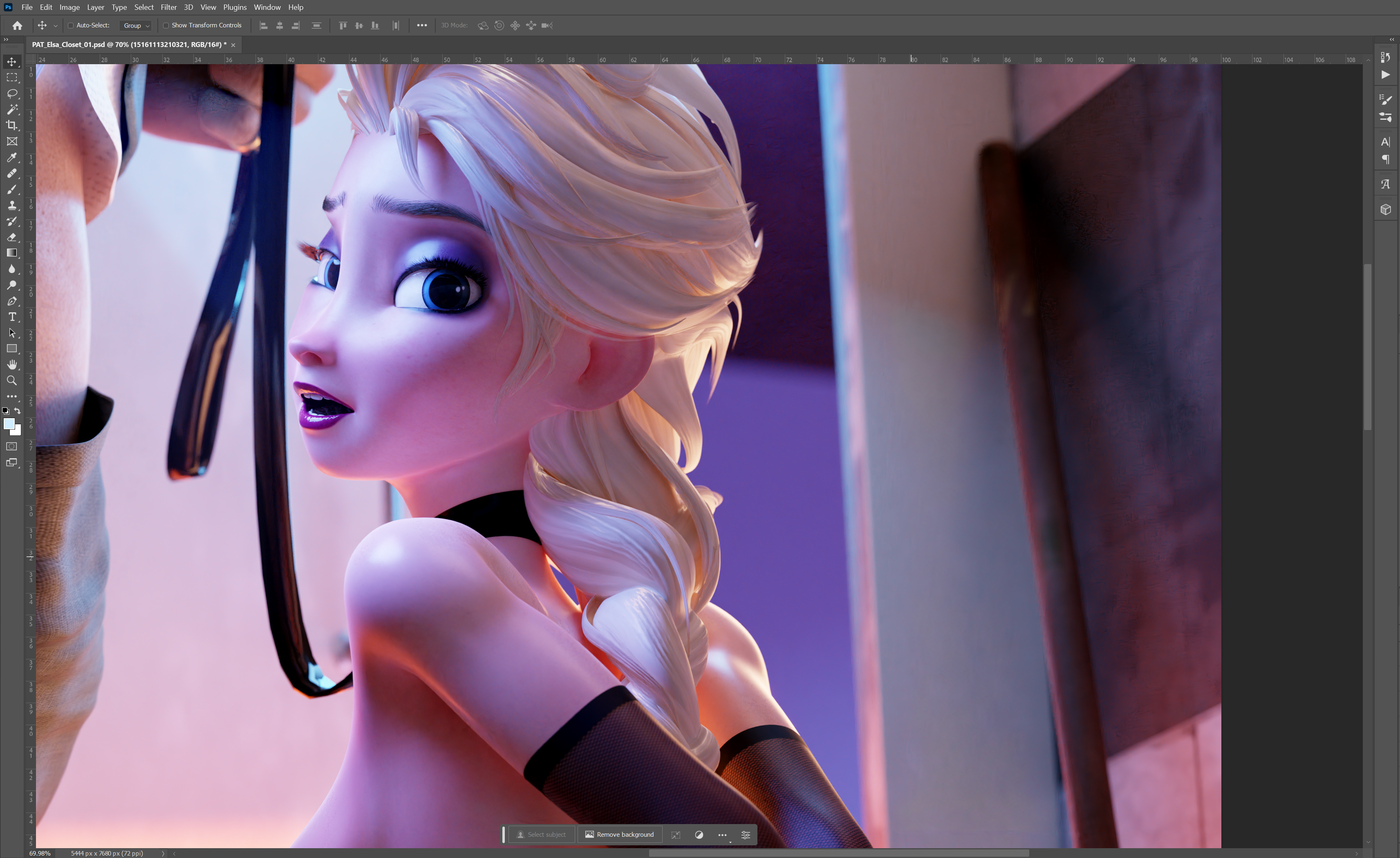Enable Show Transform Controls checkbox

[166, 26]
